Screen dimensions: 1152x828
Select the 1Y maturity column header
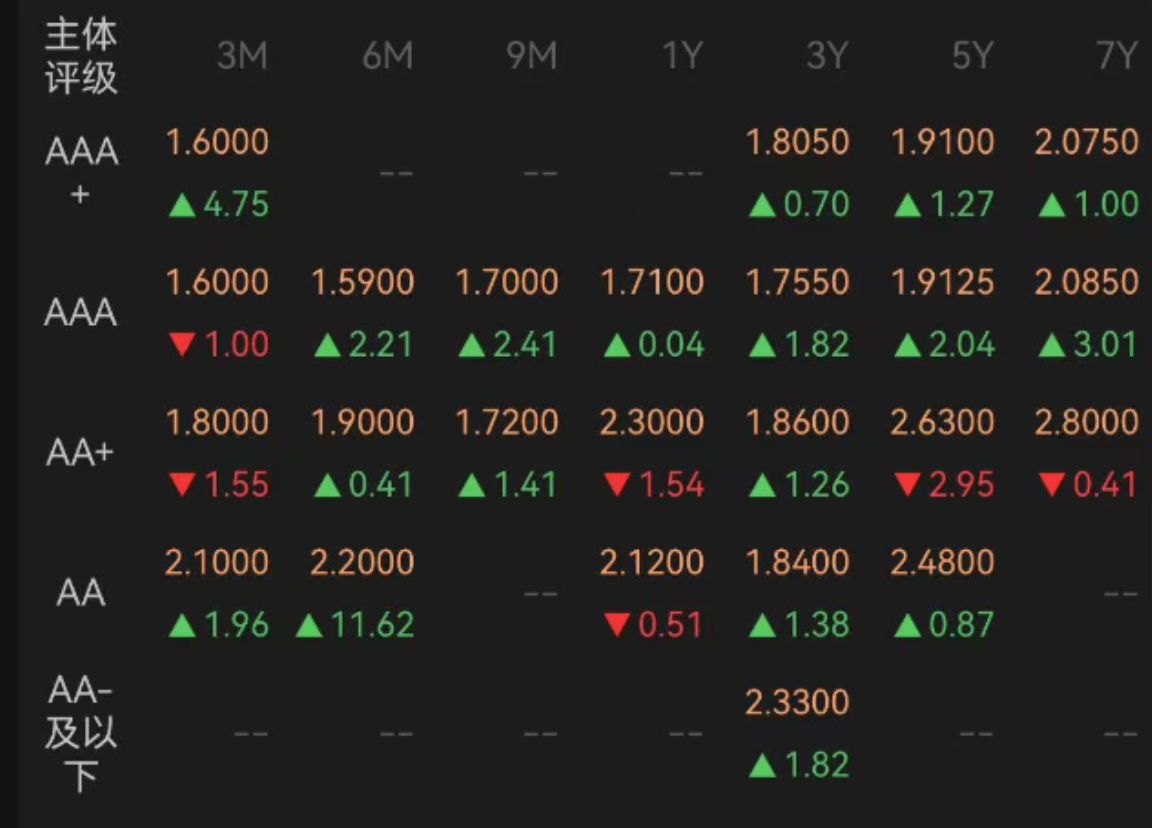[682, 56]
